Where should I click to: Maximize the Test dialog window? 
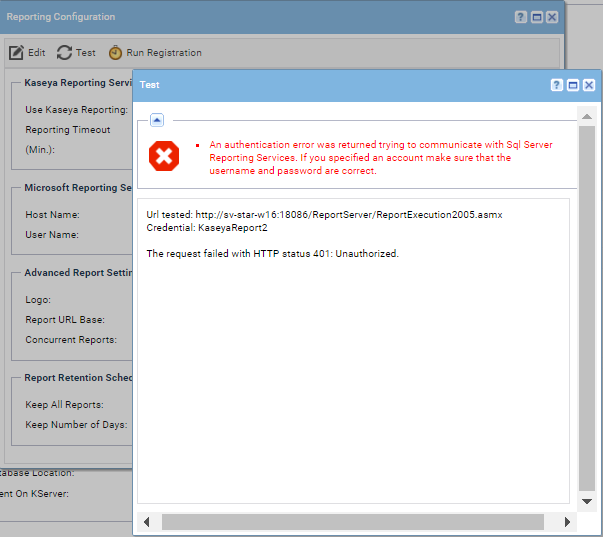(x=573, y=85)
